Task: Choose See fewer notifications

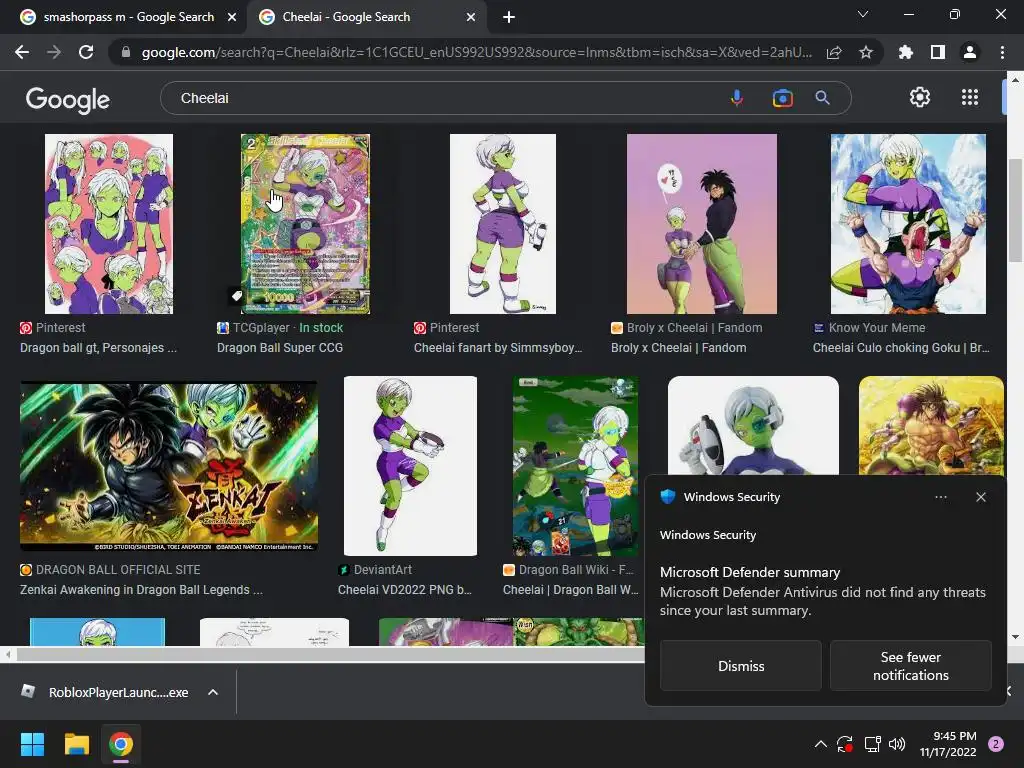Action: (910, 665)
